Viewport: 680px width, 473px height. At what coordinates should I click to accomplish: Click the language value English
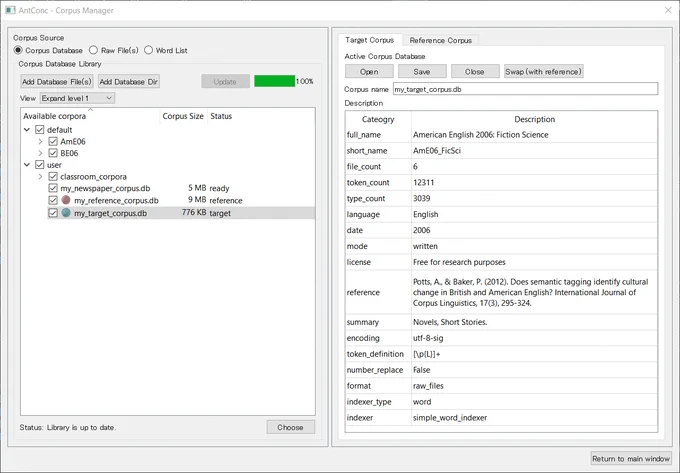tap(534, 215)
